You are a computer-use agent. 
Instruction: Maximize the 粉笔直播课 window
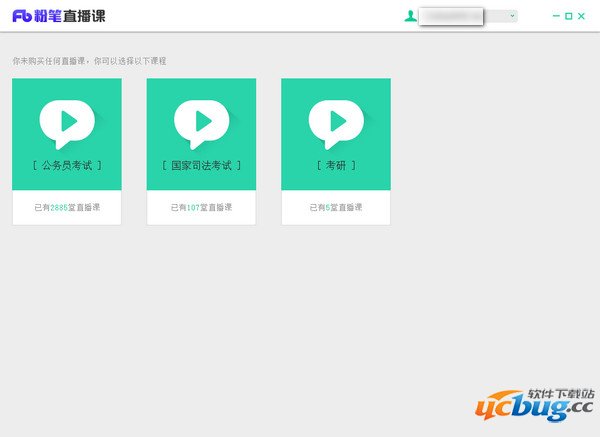pyautogui.click(x=569, y=16)
